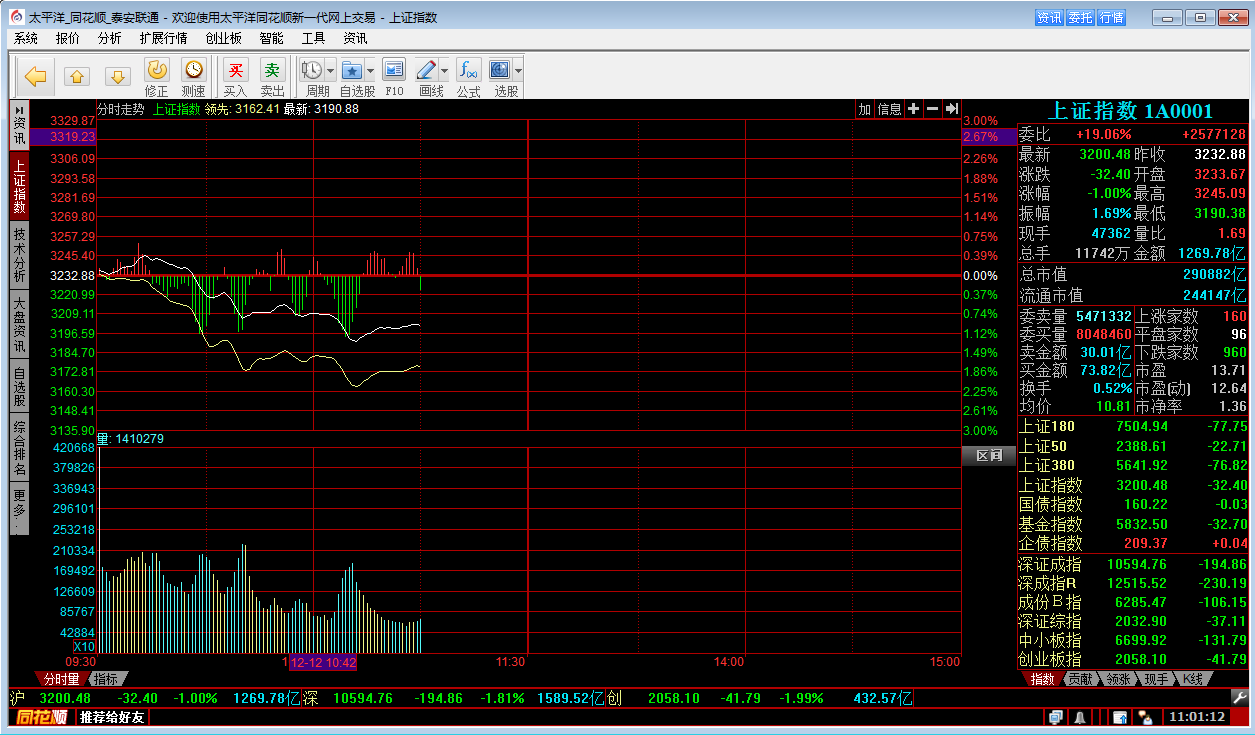Click the 委托 button in title bar
The width and height of the screenshot is (1255, 735).
(1080, 17)
